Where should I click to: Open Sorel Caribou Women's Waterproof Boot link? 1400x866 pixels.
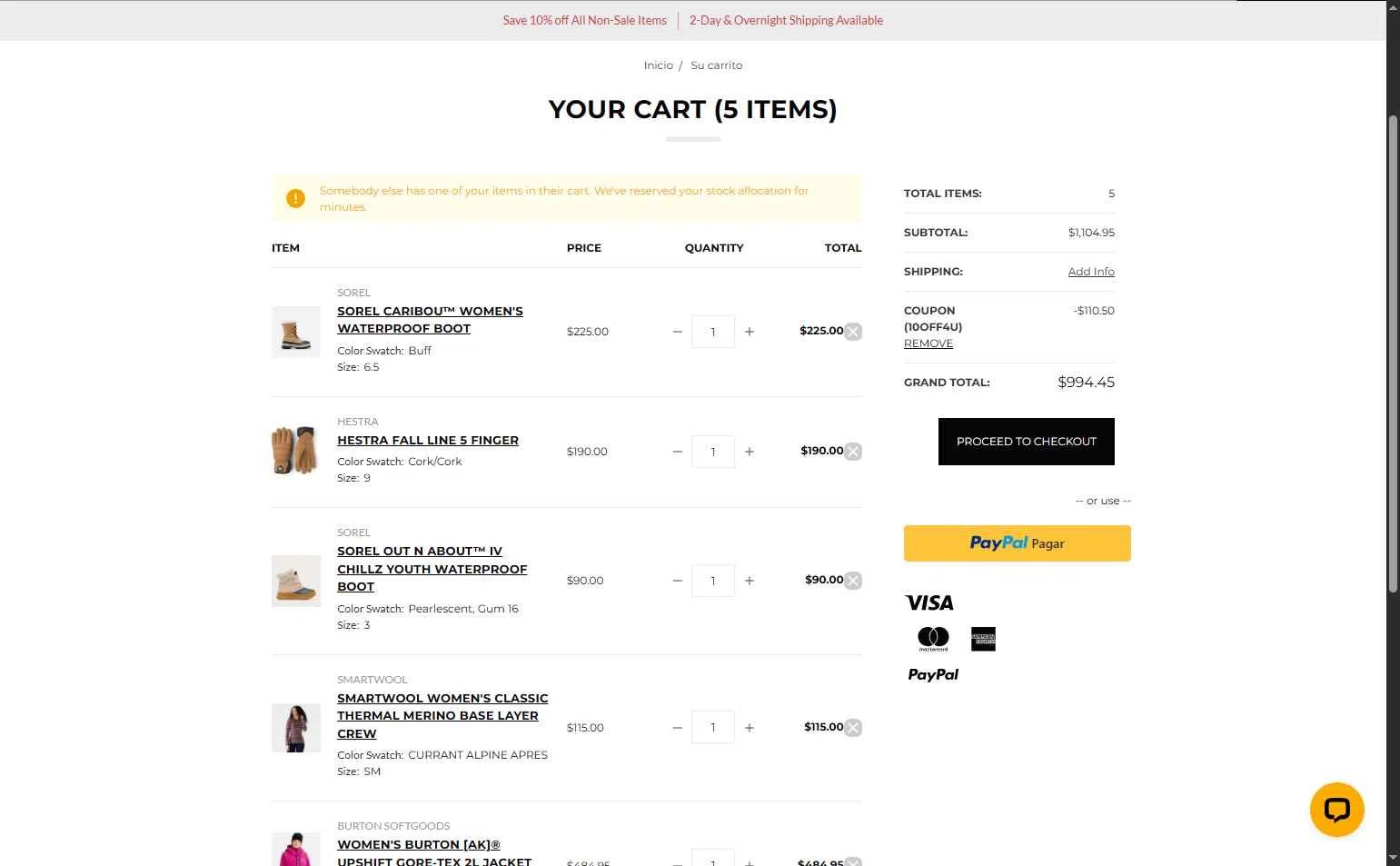pyautogui.click(x=430, y=320)
